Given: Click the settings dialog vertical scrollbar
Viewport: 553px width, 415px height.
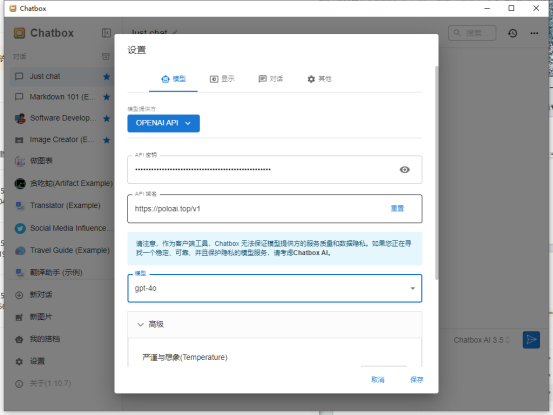Looking at the screenshot, I should (x=437, y=173).
